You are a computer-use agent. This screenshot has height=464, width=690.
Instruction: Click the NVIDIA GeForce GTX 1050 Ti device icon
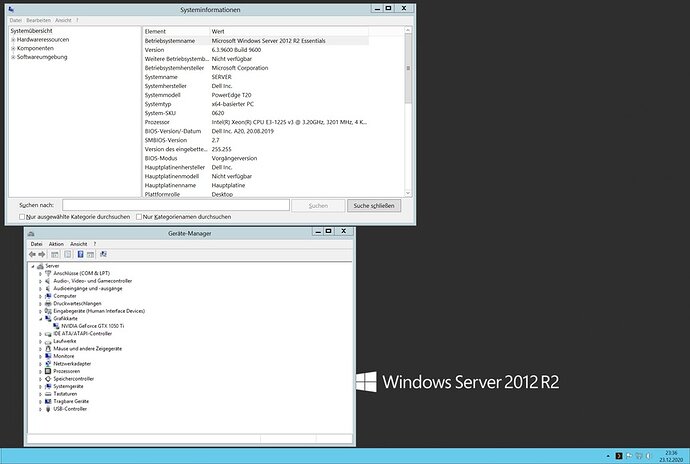(56, 326)
